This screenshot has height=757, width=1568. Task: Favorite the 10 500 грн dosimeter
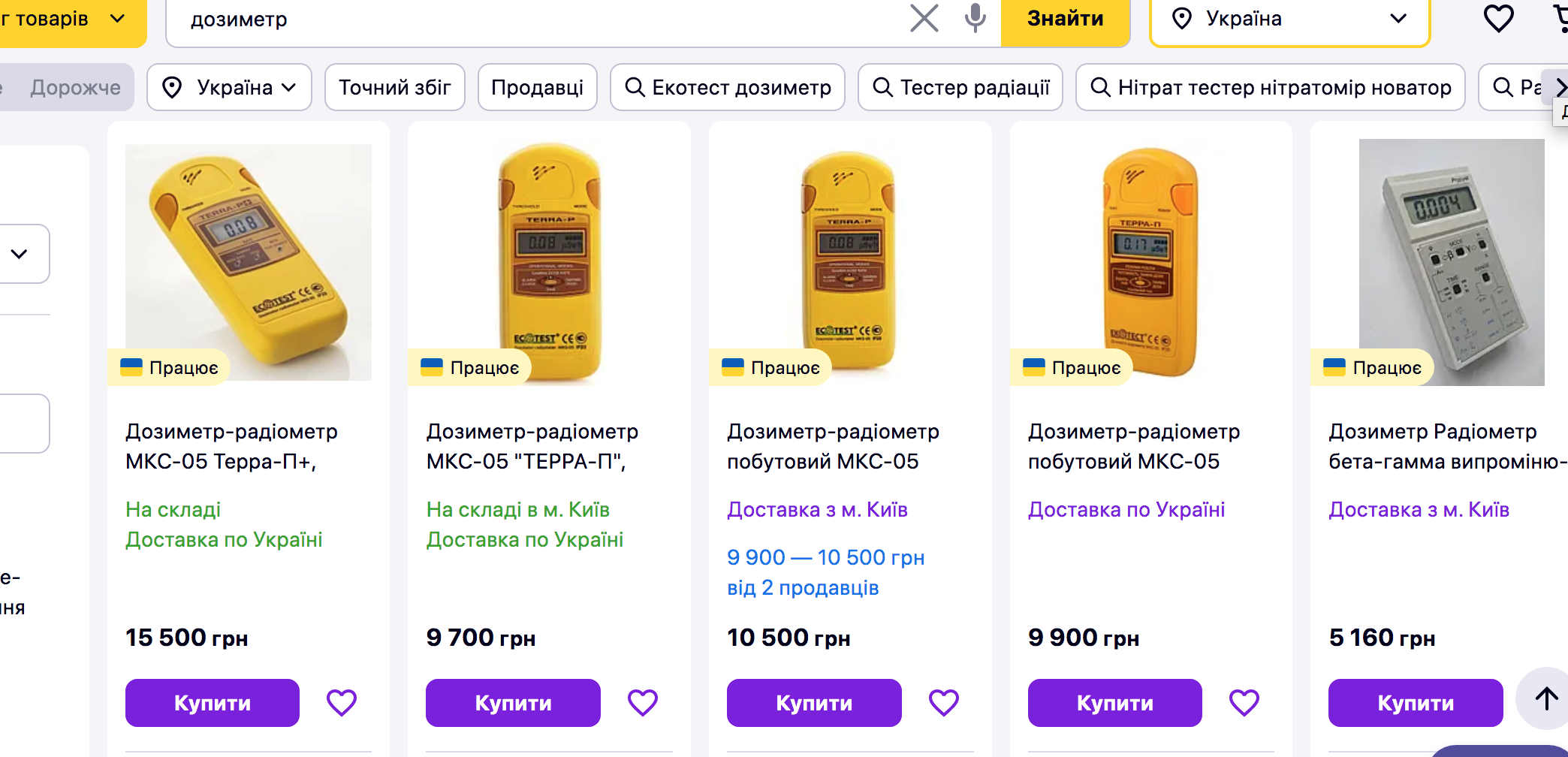(x=943, y=703)
